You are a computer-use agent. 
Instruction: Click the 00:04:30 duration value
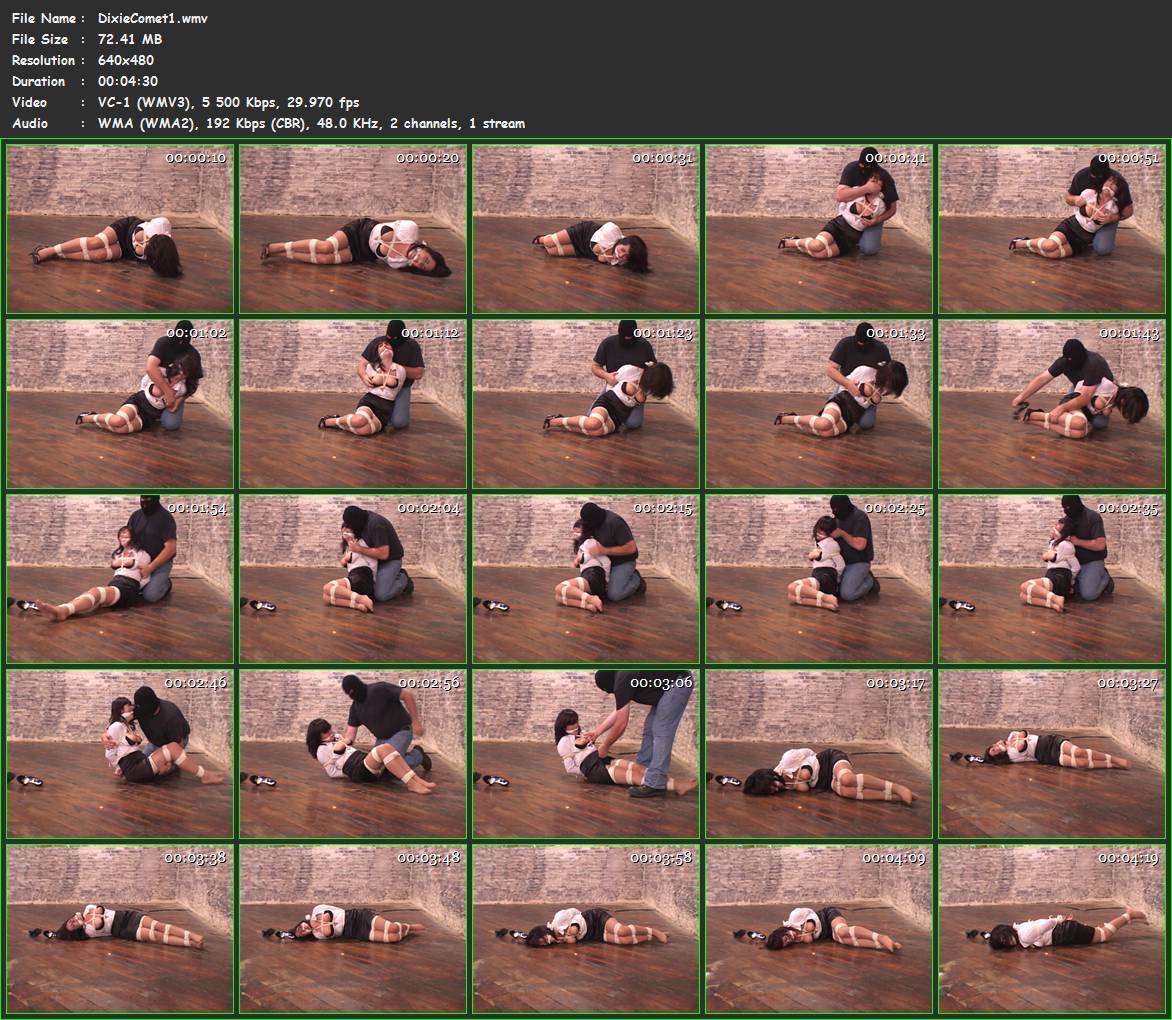(128, 81)
